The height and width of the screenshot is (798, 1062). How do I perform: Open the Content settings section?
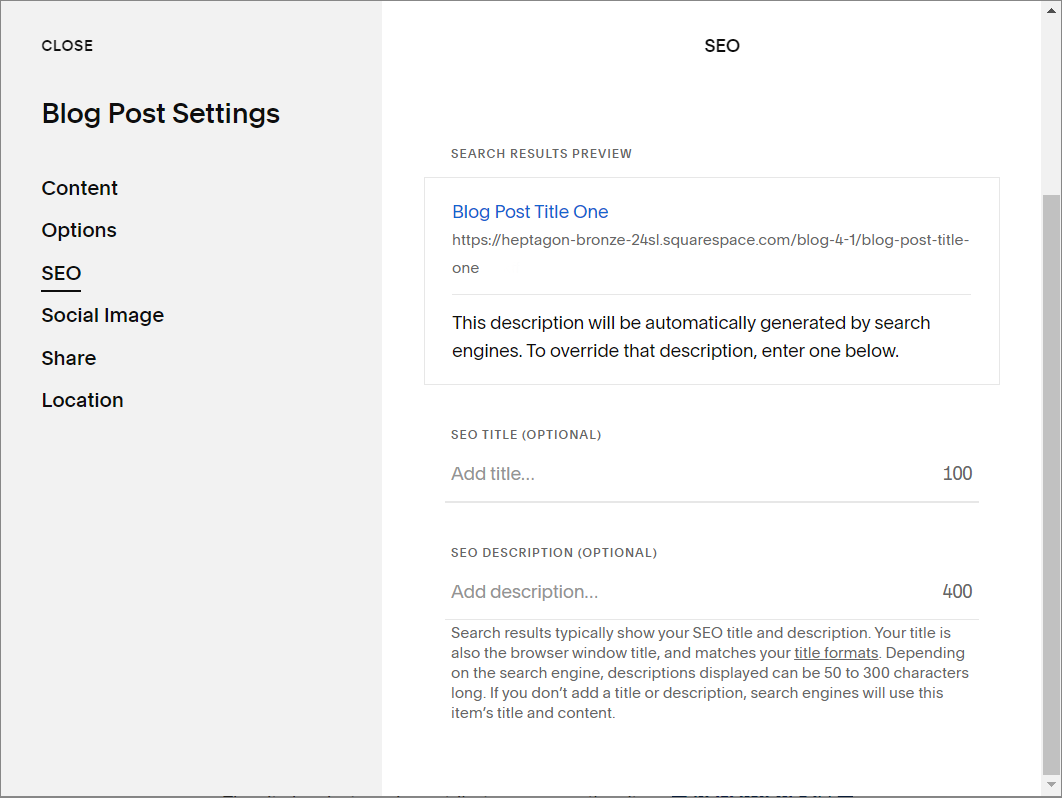pos(79,188)
